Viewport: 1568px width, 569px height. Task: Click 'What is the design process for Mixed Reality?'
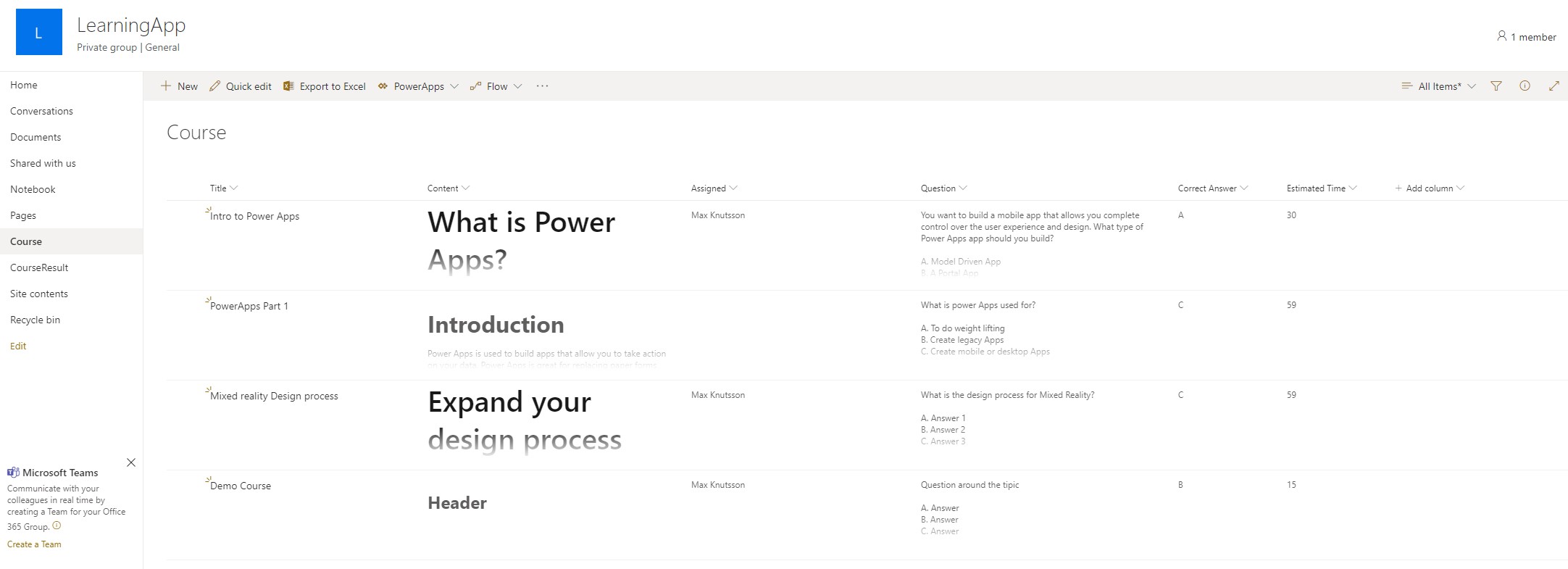[1007, 395]
